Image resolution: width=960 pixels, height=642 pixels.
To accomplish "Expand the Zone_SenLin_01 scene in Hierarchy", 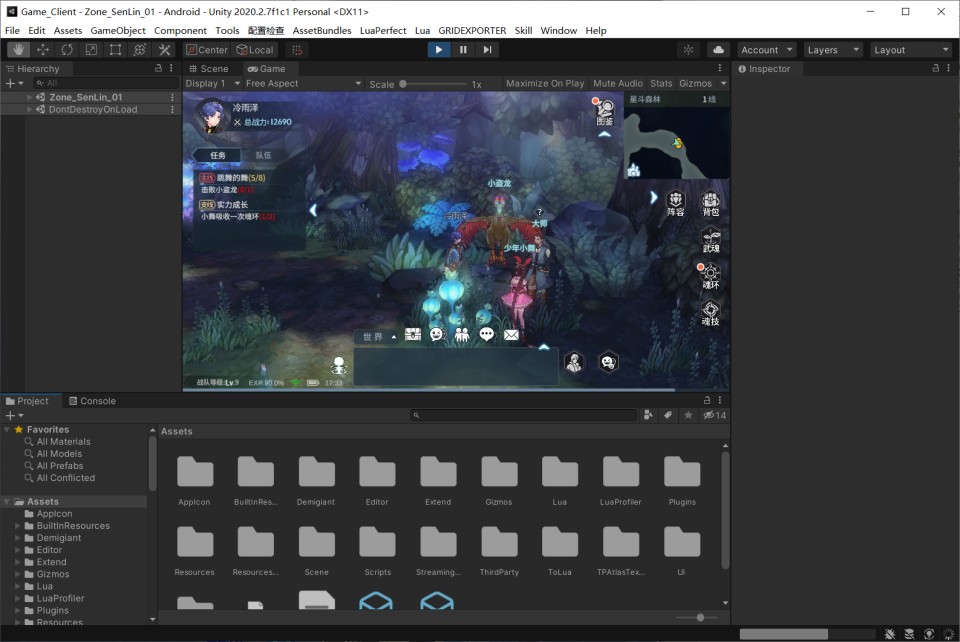I will pyautogui.click(x=29, y=97).
